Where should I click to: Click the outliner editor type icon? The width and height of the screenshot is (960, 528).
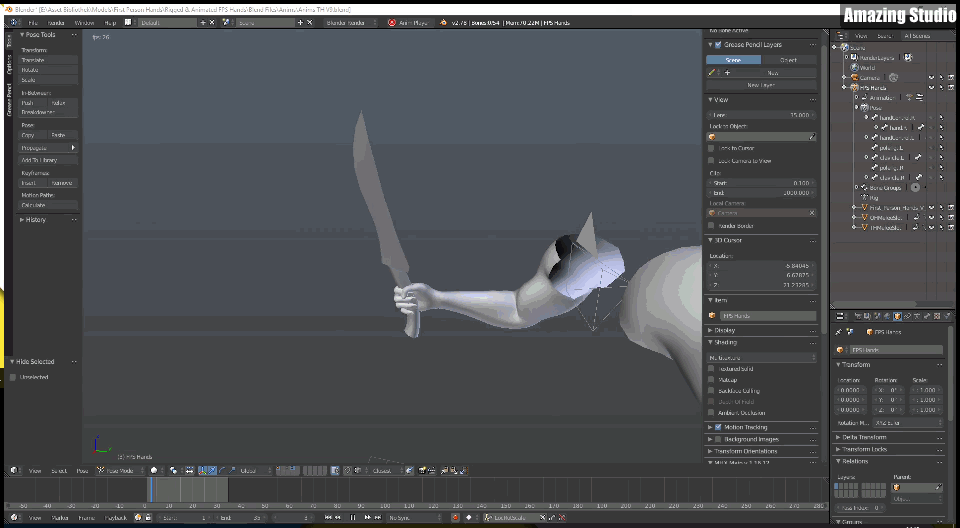coord(840,36)
